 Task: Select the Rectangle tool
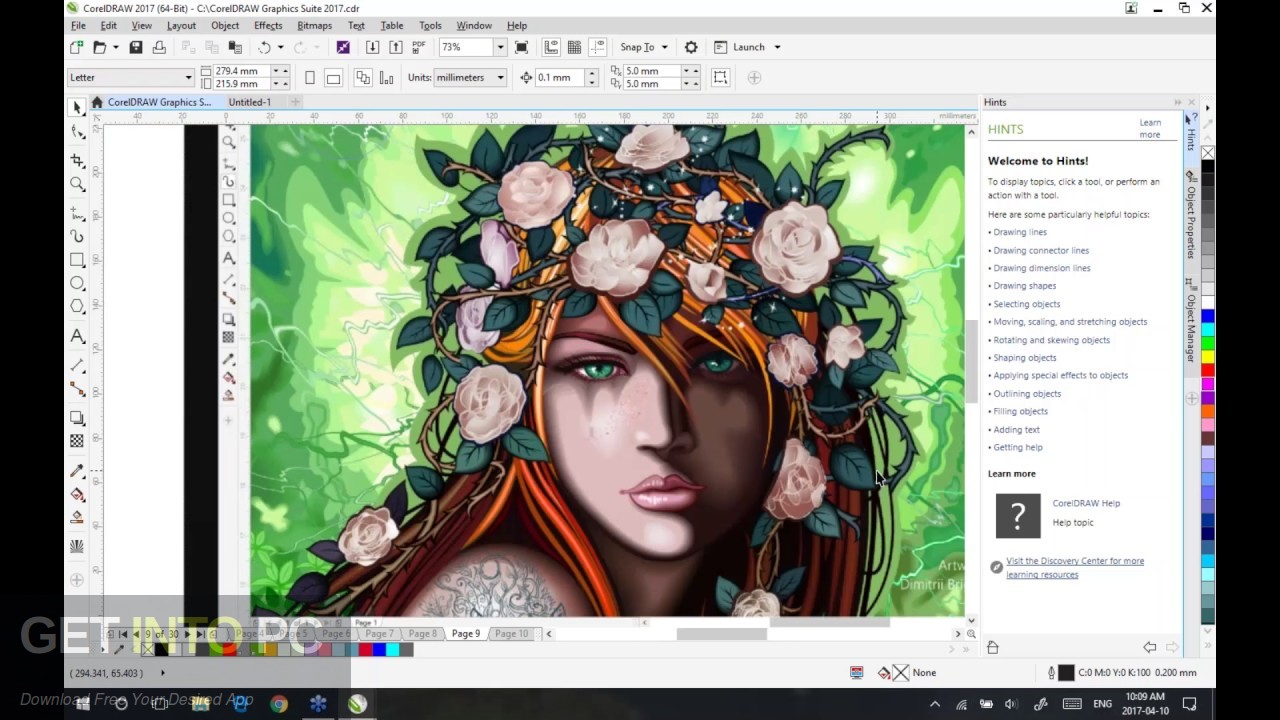[77, 260]
